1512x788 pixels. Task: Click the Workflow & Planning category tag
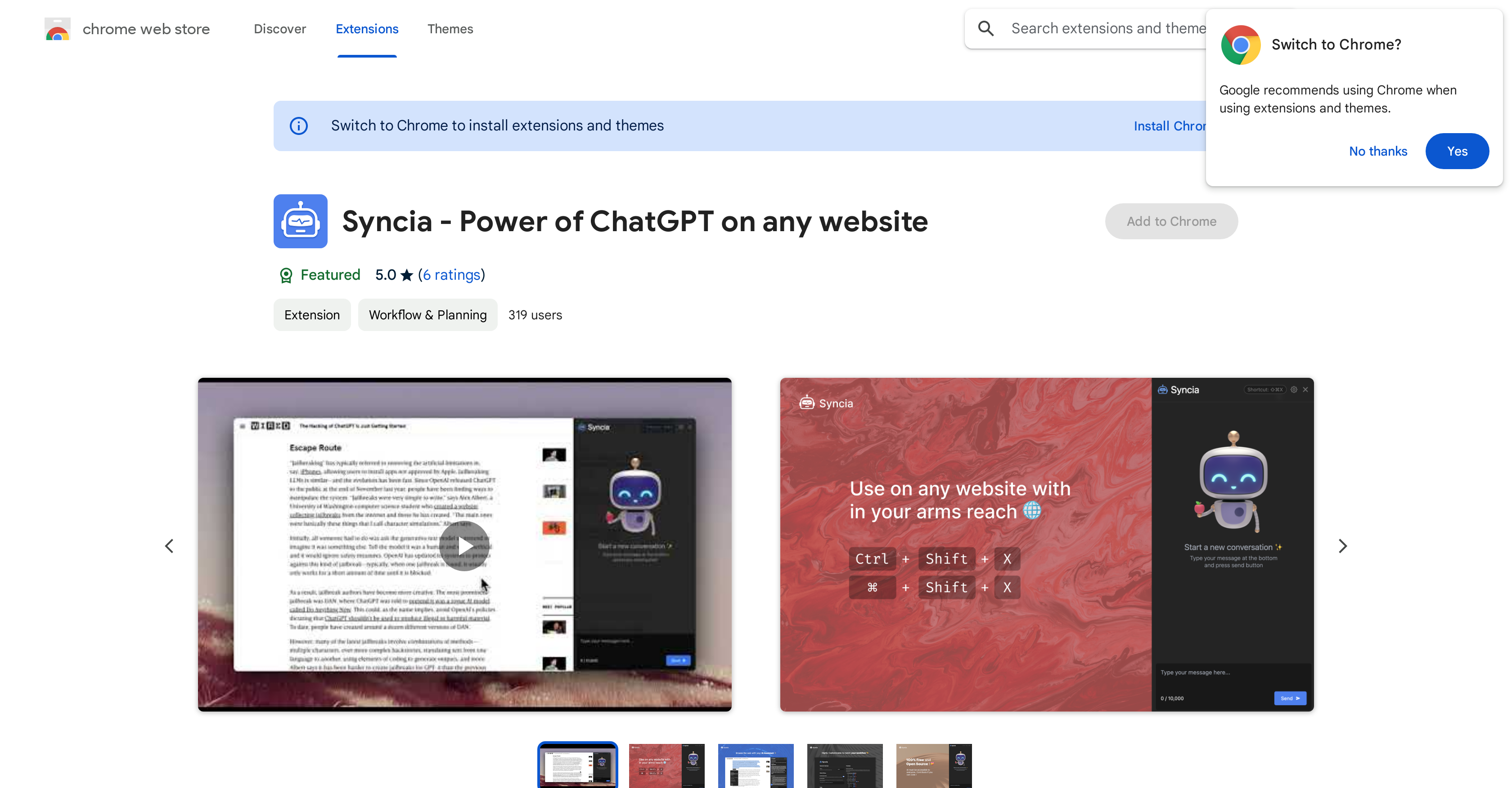pos(427,315)
